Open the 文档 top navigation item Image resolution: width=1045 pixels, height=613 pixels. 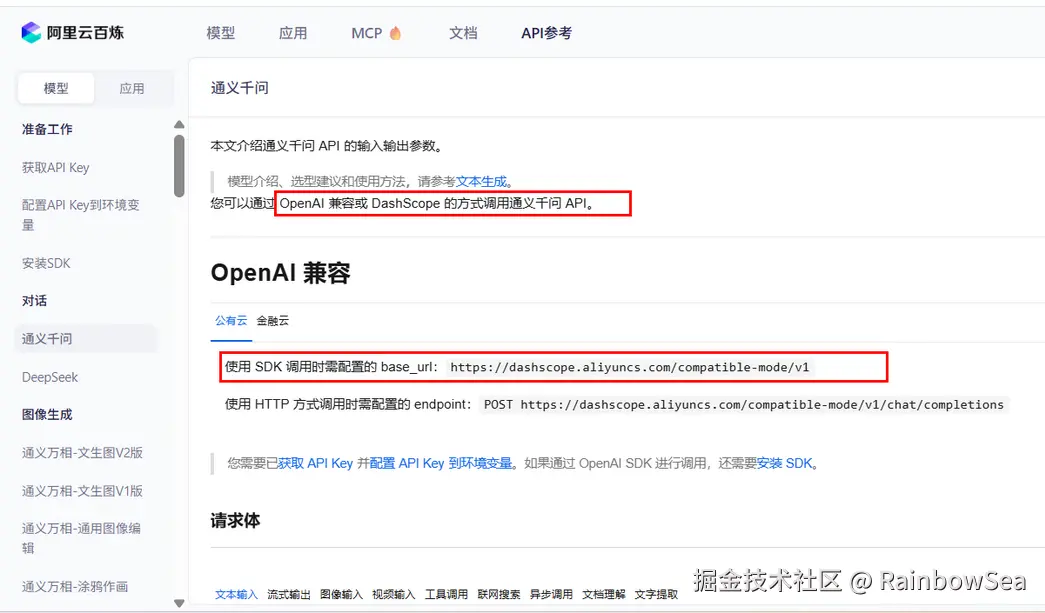463,33
